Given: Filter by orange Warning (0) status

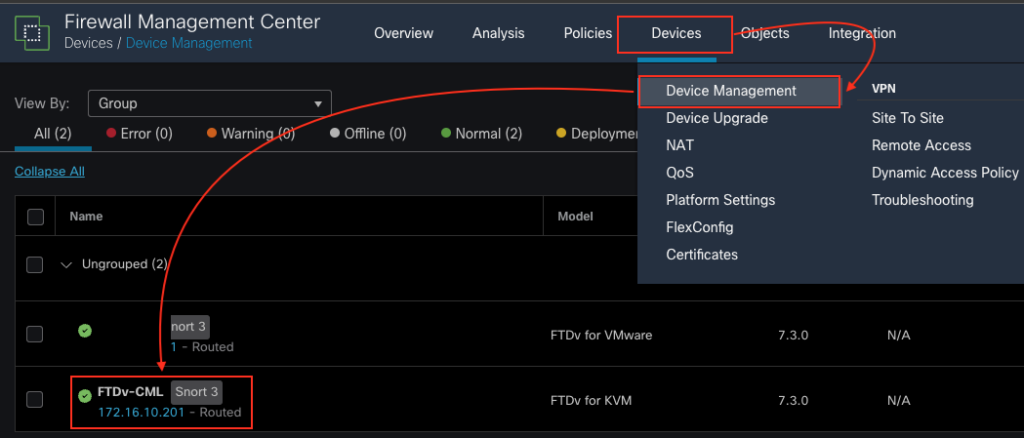Looking at the screenshot, I should pyautogui.click(x=250, y=133).
